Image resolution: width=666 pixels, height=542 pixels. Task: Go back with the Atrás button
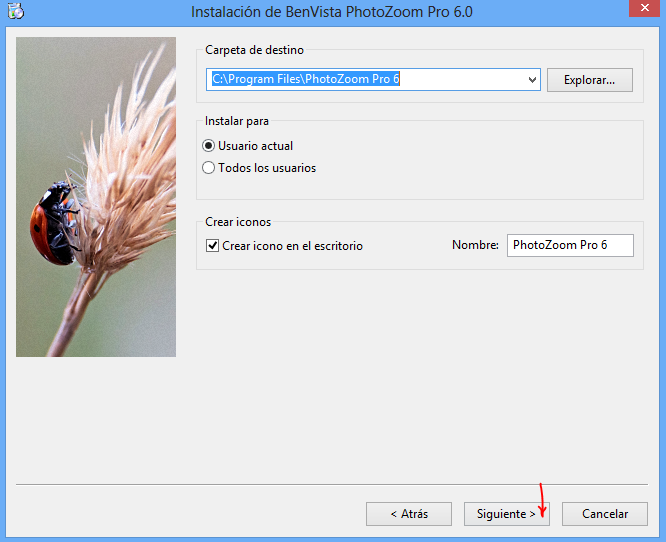point(409,514)
